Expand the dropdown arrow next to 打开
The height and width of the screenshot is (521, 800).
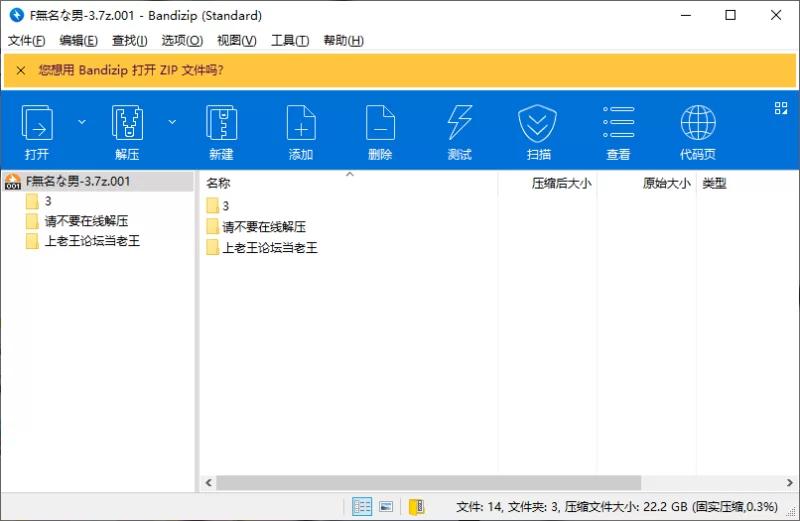[x=82, y=122]
